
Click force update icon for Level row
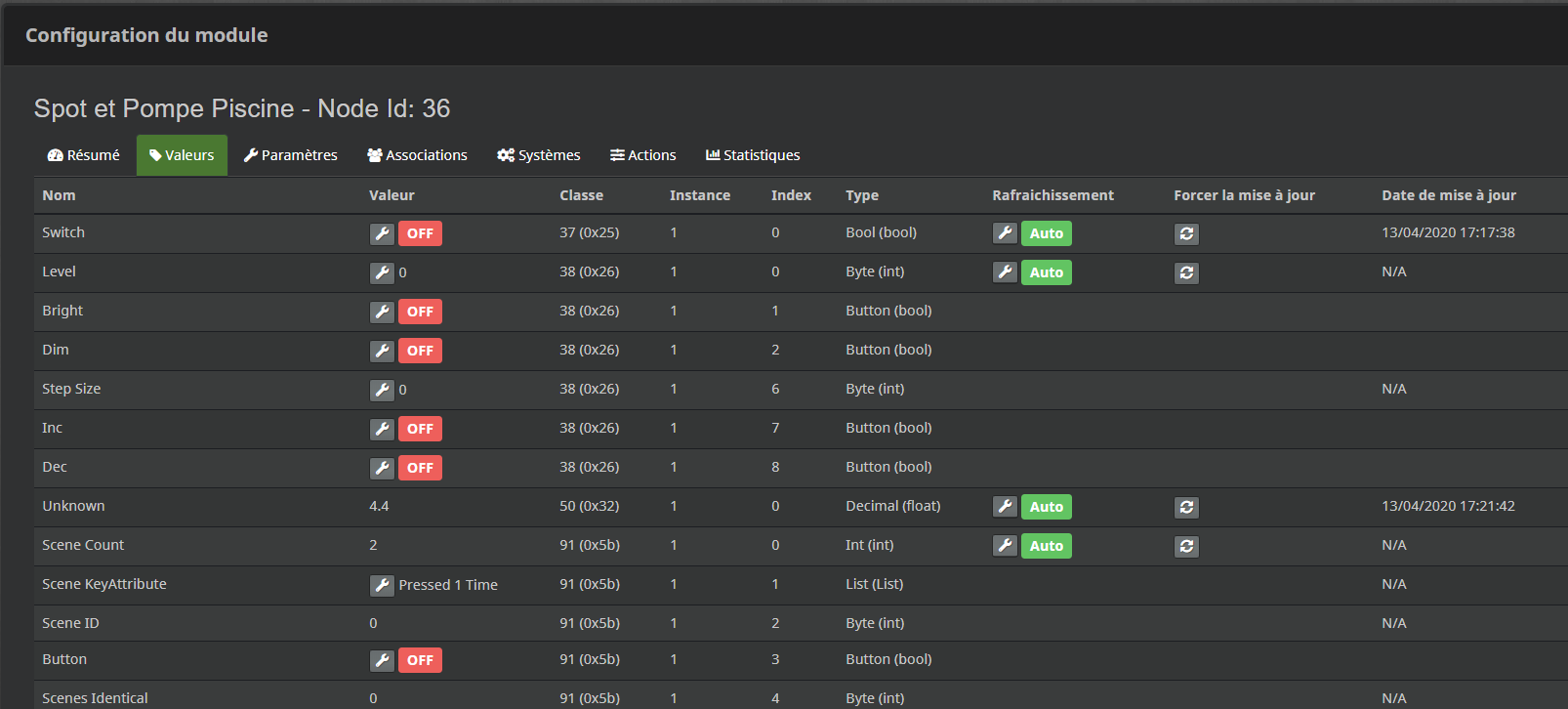(x=1186, y=272)
